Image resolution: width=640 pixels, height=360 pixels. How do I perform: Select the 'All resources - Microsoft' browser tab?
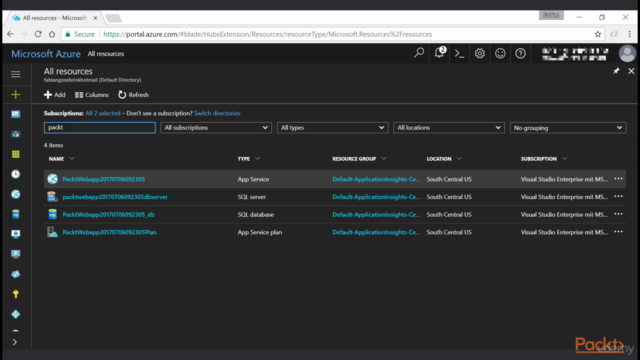55,18
